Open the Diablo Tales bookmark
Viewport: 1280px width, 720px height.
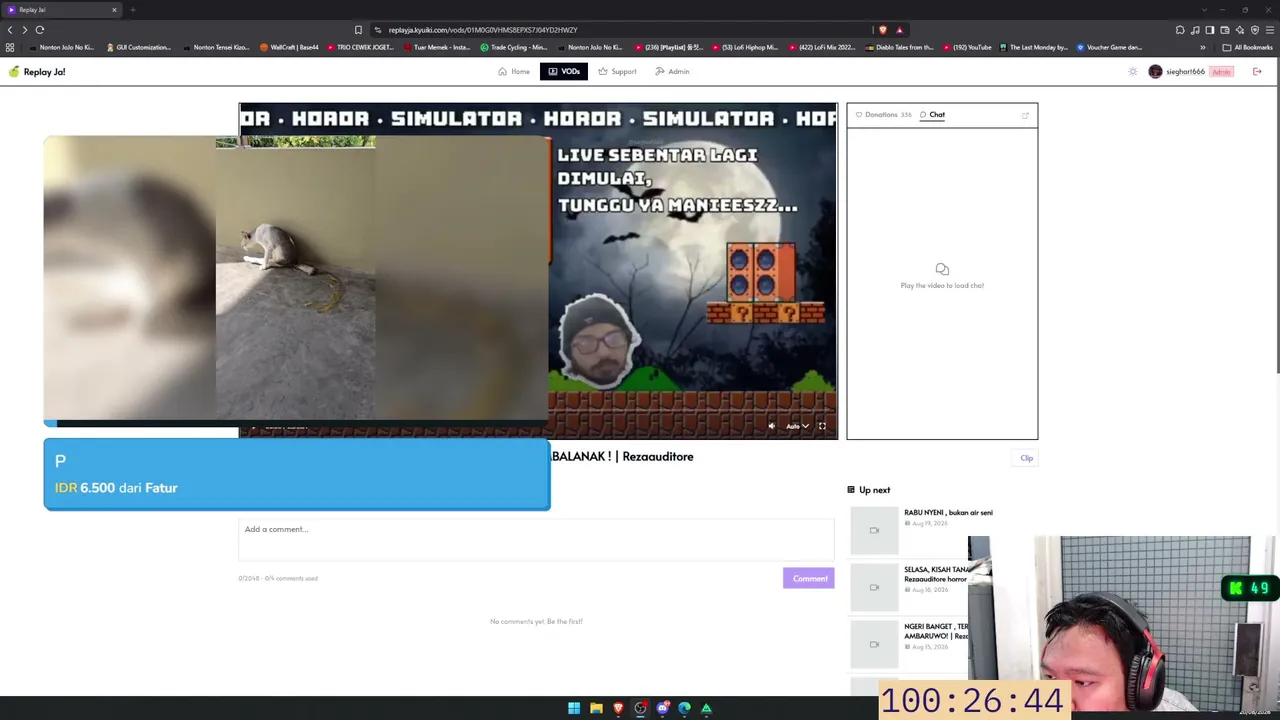point(900,47)
